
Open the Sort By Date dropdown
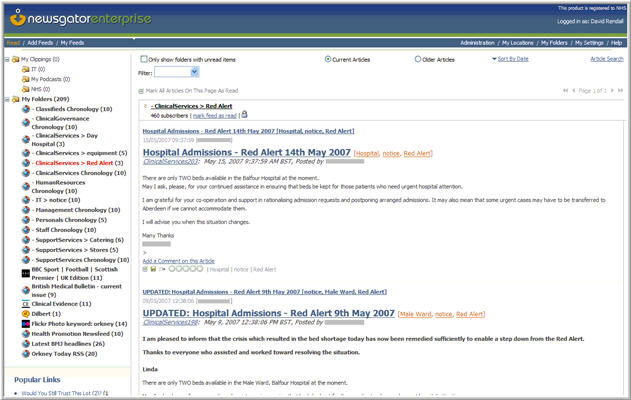coord(510,59)
